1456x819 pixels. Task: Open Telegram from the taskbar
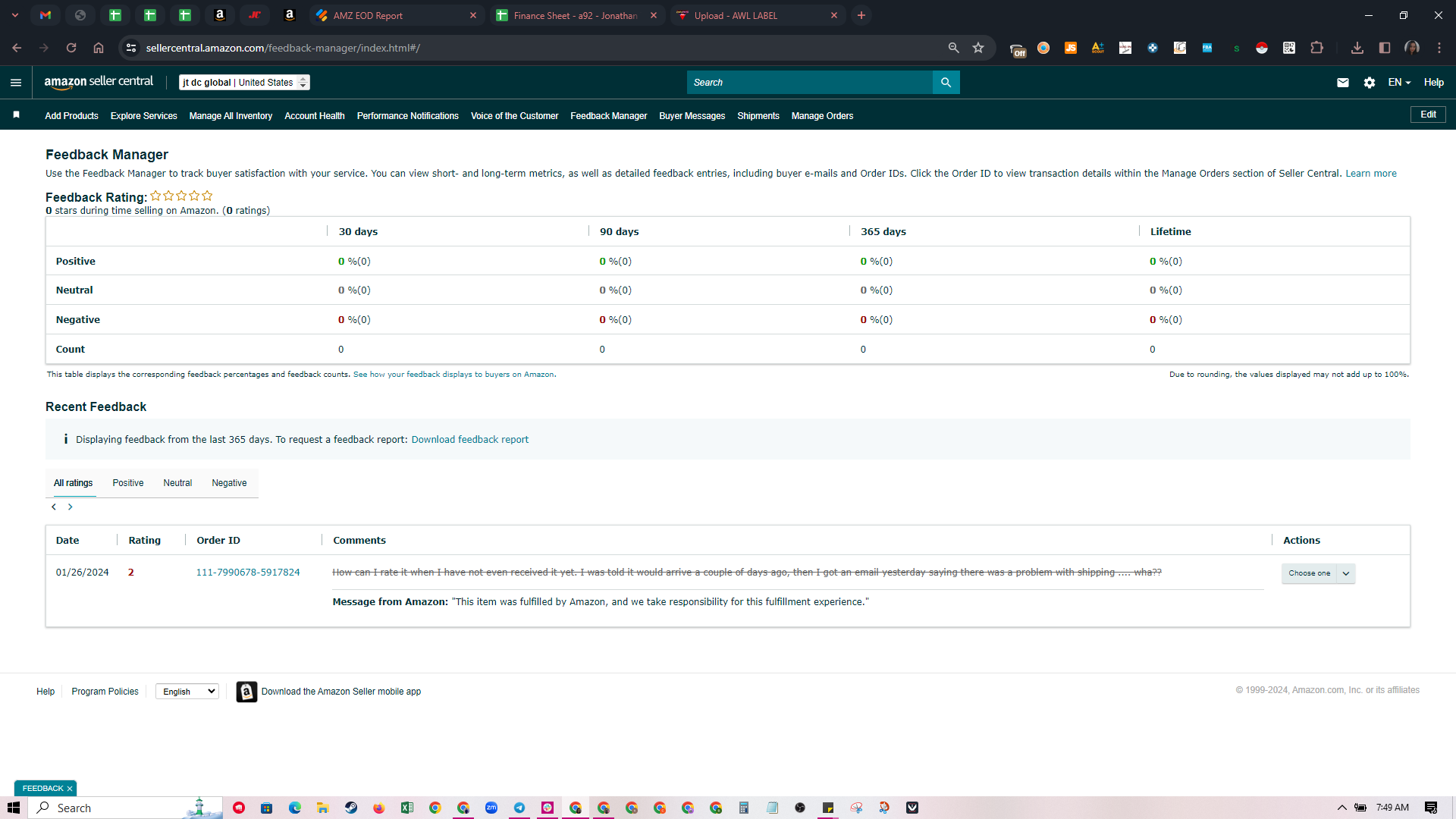pyautogui.click(x=519, y=808)
